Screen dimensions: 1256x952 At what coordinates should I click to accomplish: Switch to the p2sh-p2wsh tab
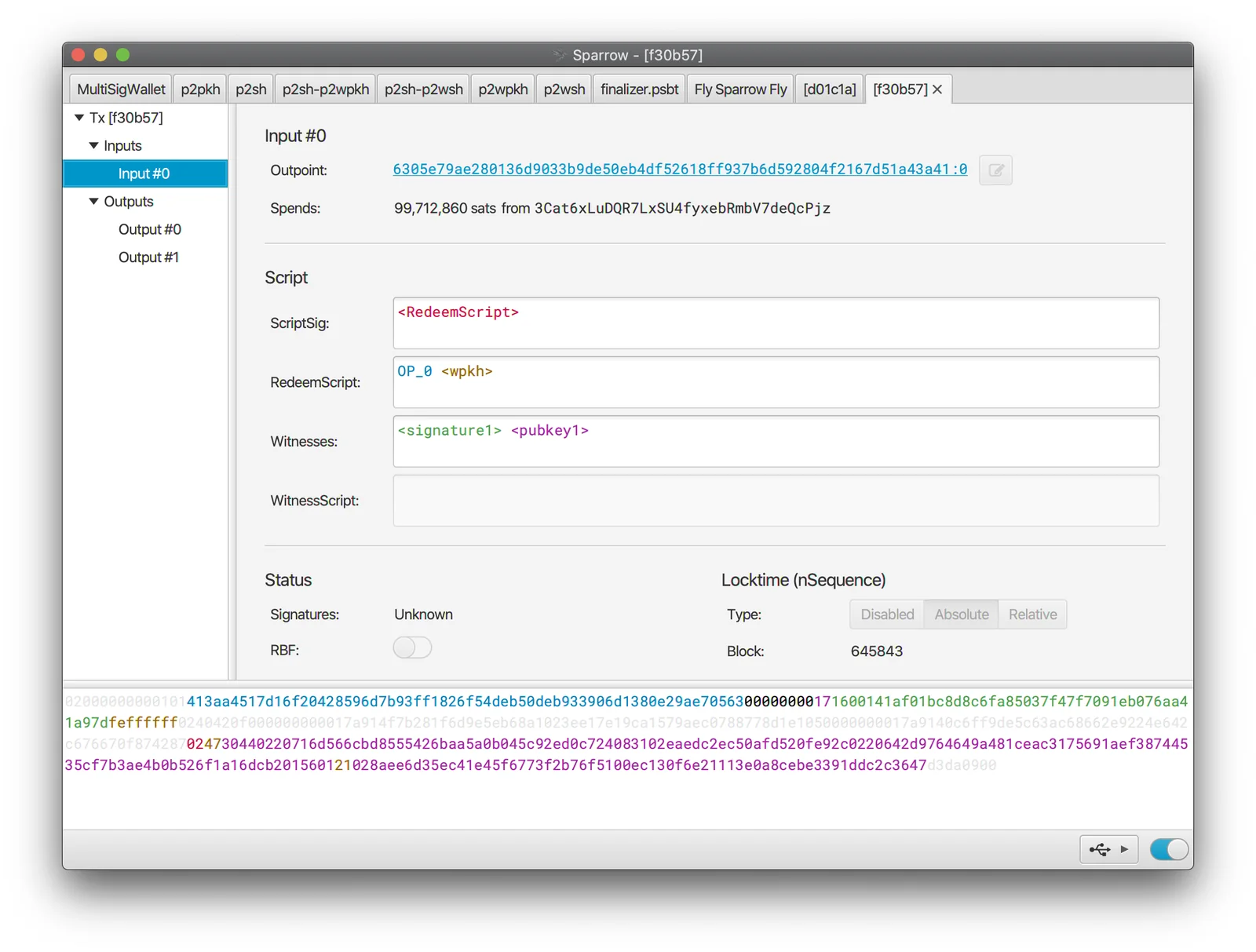(x=424, y=89)
